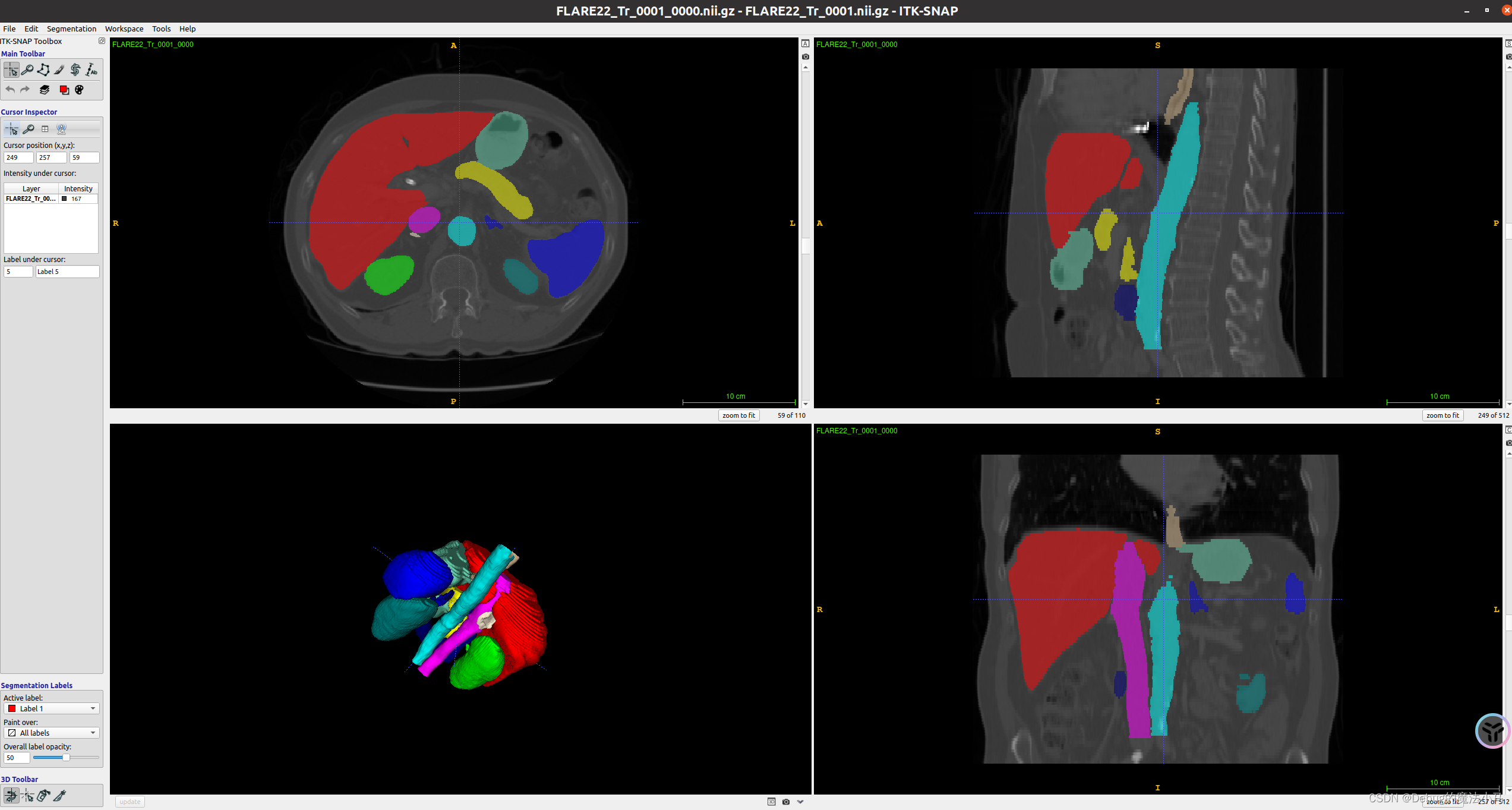Open the Workspace menu

point(124,29)
